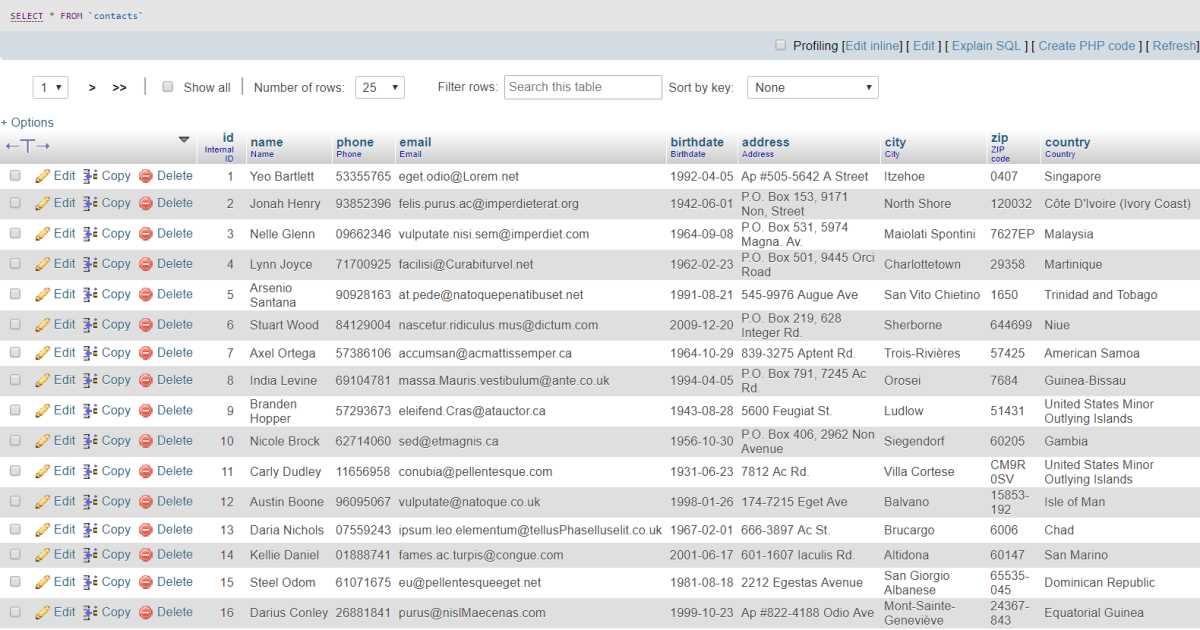Screen dimensions: 1200x630
Task: Open the Number of rows dropdown
Action: tap(380, 87)
